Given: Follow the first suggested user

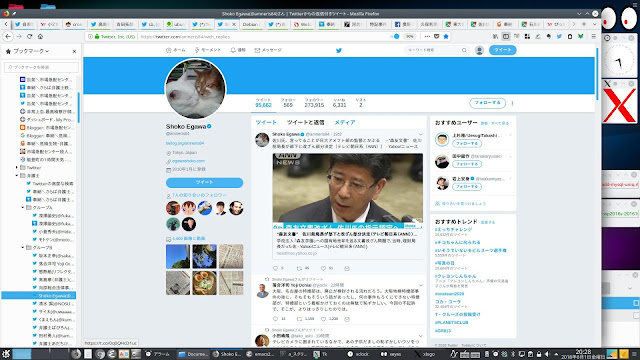Looking at the screenshot, I should pos(467,144).
